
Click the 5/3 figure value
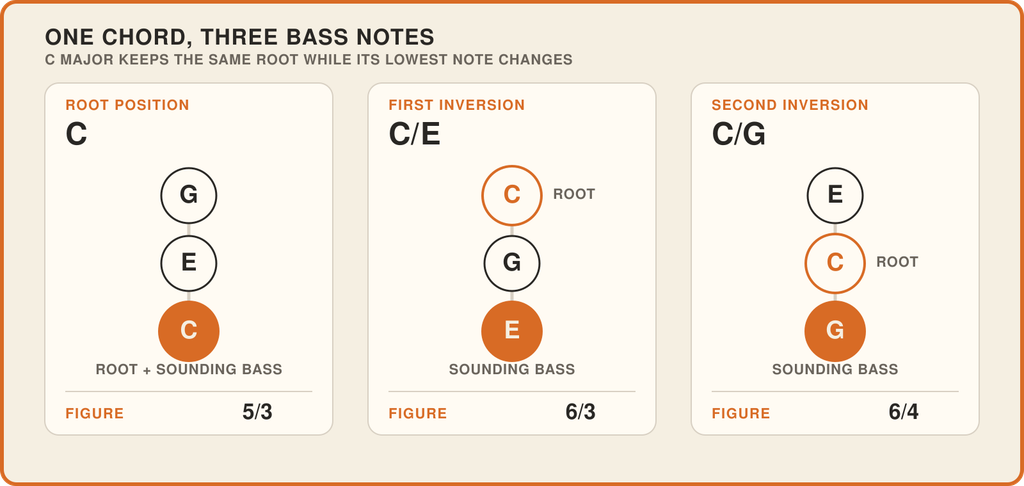257,412
